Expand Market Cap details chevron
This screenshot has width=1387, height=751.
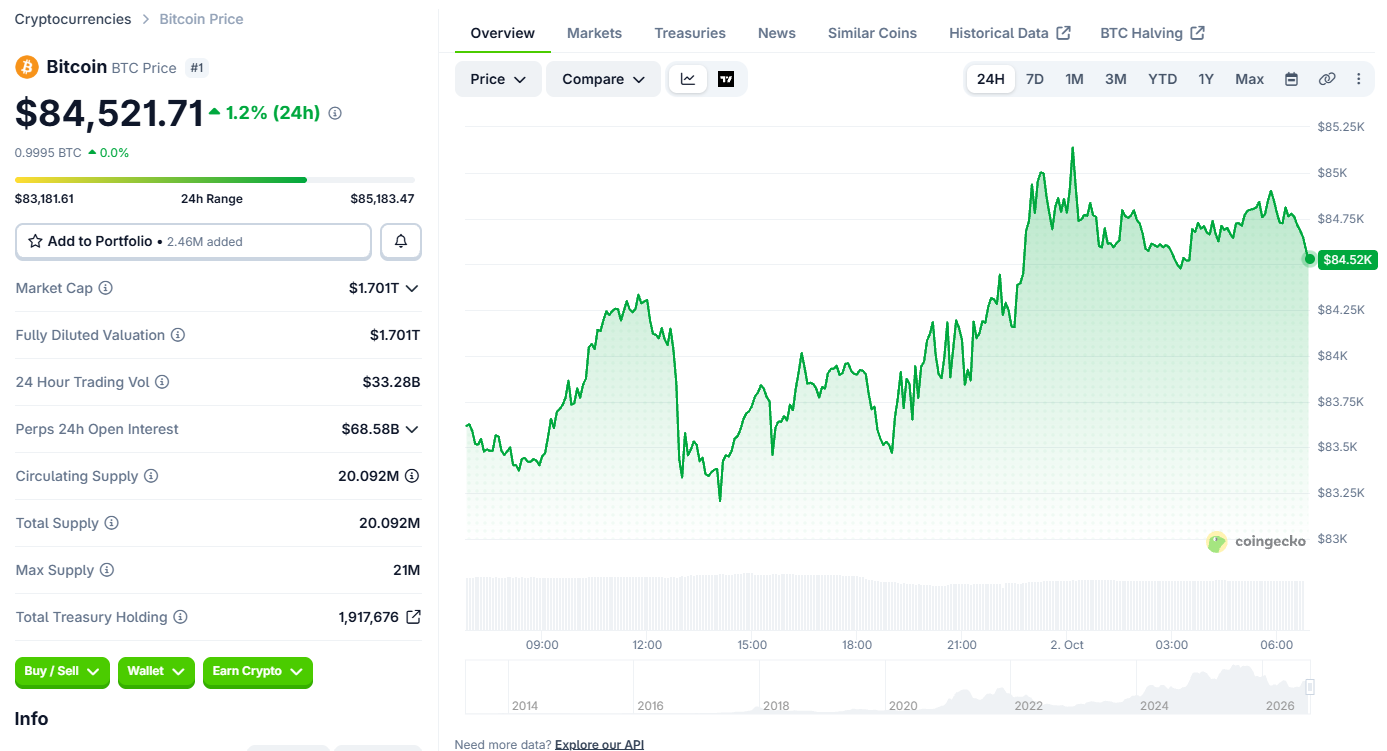pos(412,288)
